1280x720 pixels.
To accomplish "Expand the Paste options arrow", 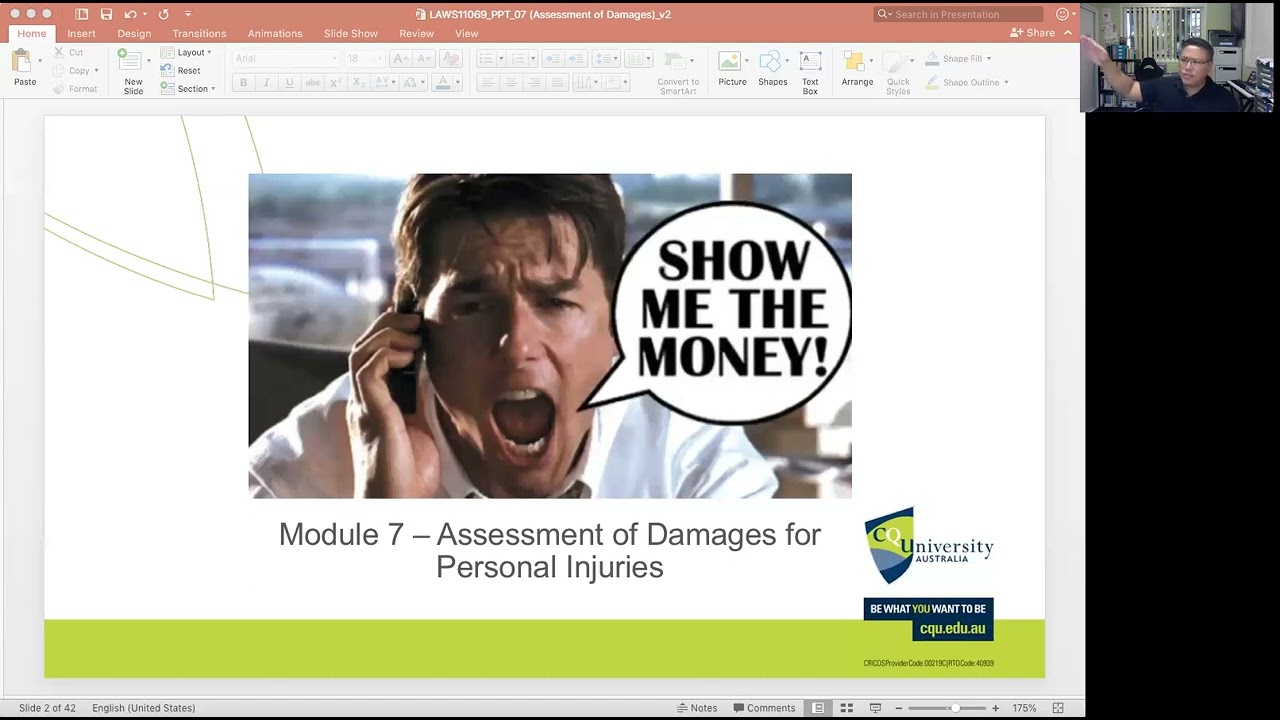I will click(40, 62).
